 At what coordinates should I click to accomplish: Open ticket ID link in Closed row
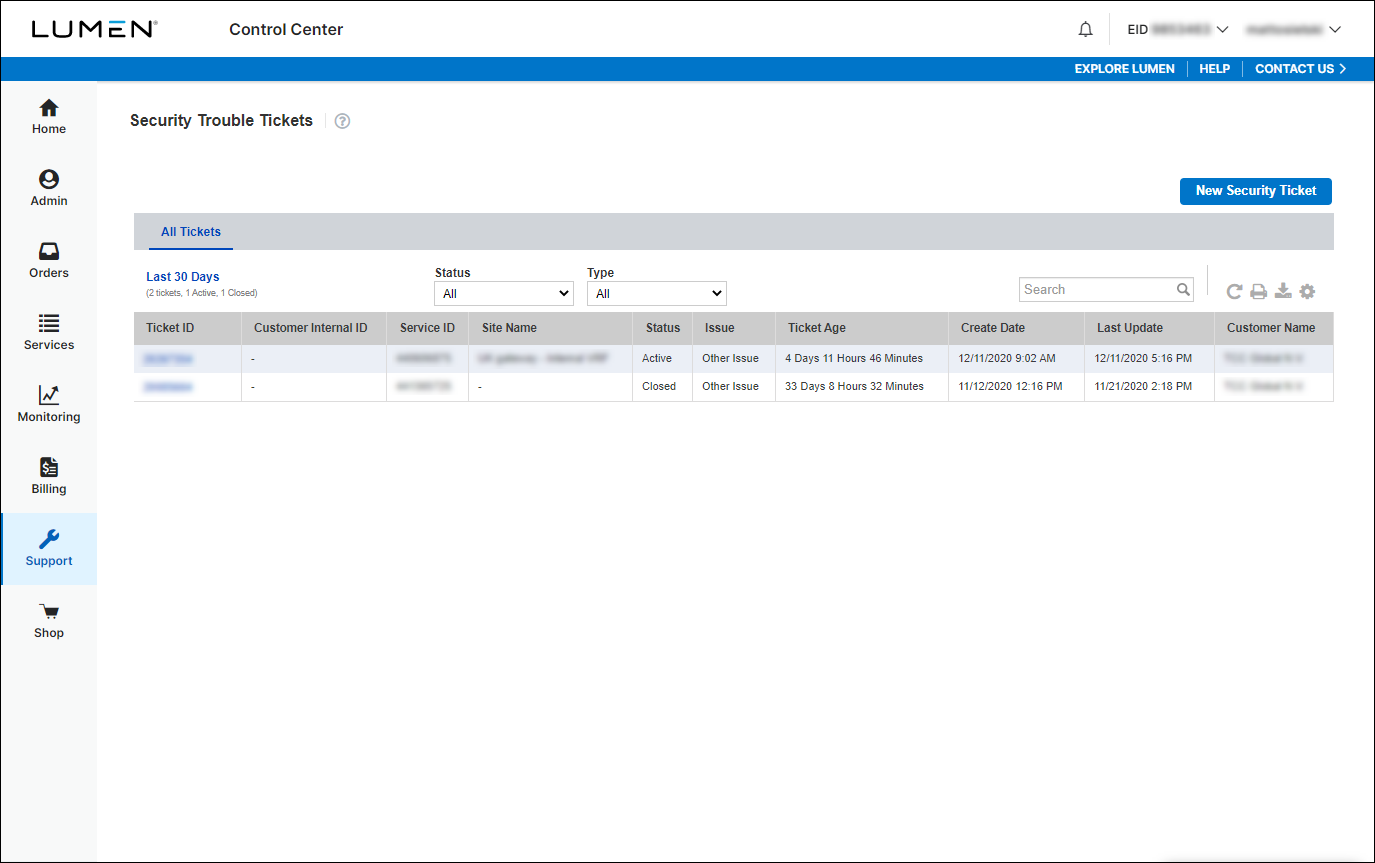tap(168, 386)
